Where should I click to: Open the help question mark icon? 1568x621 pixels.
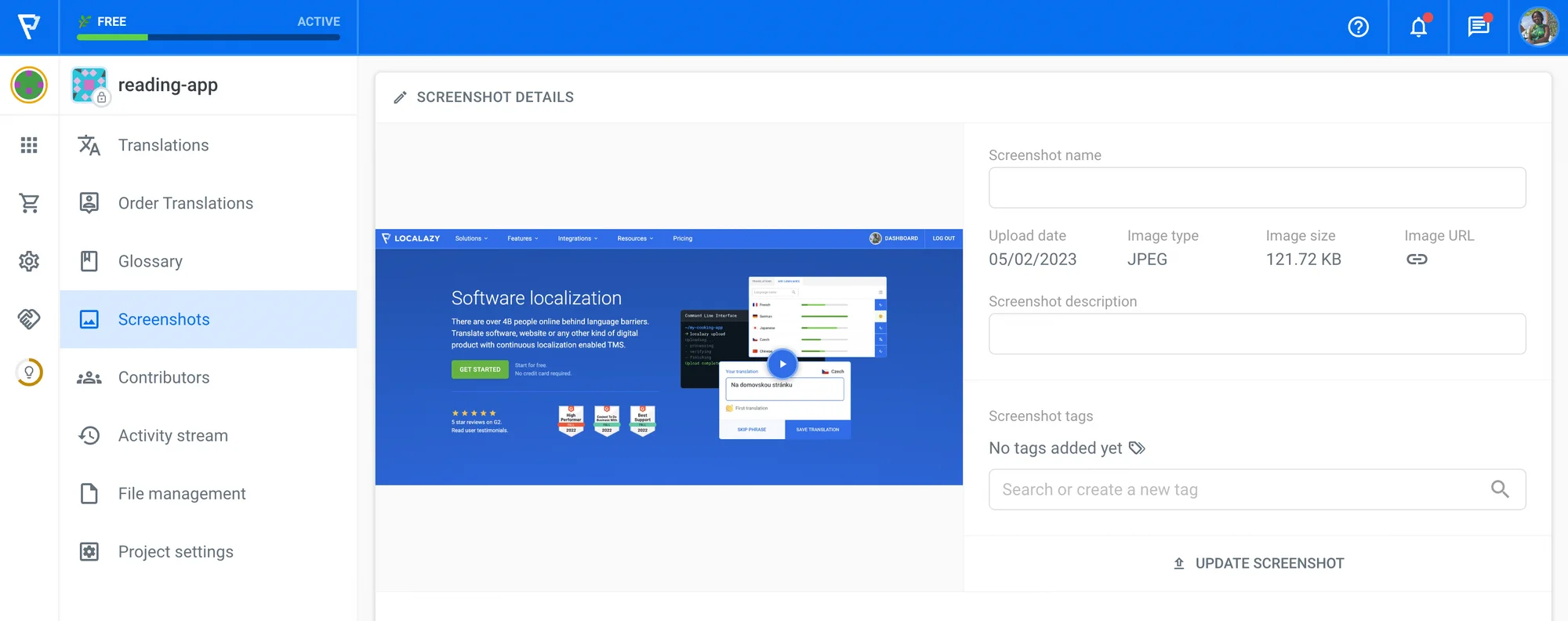[x=1358, y=27]
